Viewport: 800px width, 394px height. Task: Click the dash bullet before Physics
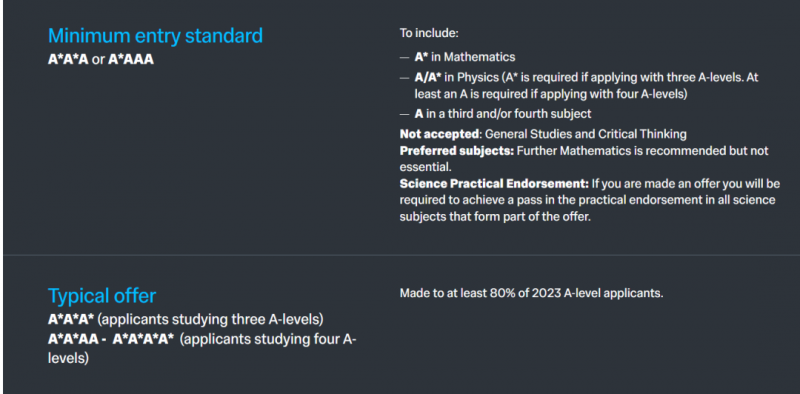pos(404,78)
